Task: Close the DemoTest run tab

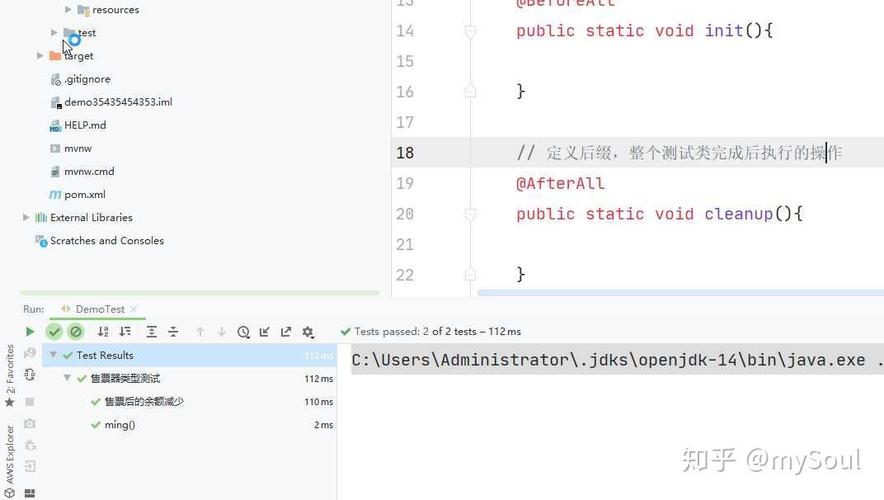Action: point(134,309)
